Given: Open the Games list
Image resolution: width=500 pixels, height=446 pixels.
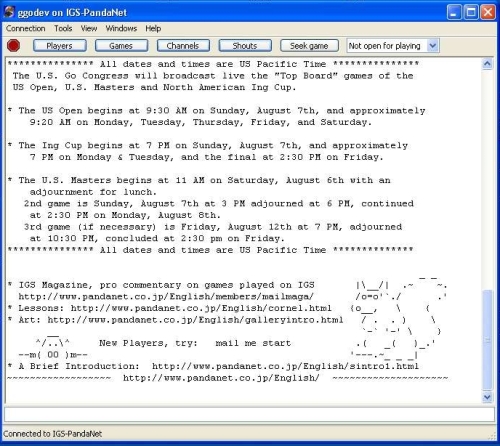Looking at the screenshot, I should coord(121,46).
